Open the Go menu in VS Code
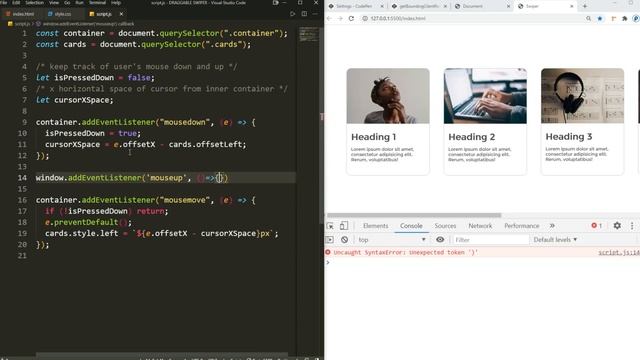 click(67, 2)
